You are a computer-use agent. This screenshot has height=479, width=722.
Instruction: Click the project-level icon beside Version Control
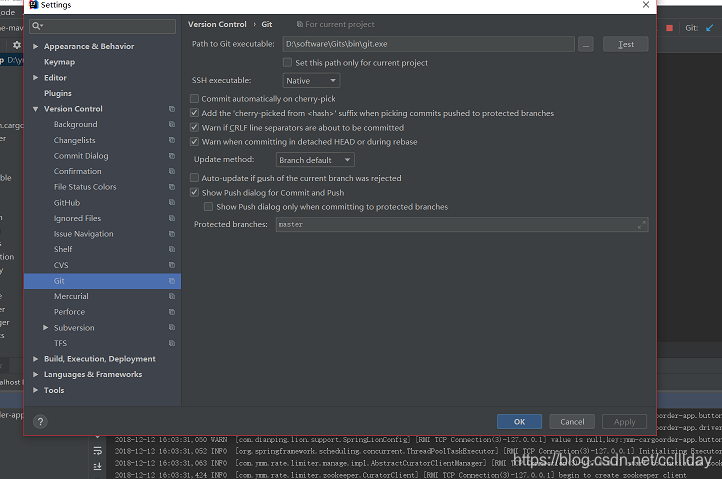[172, 109]
